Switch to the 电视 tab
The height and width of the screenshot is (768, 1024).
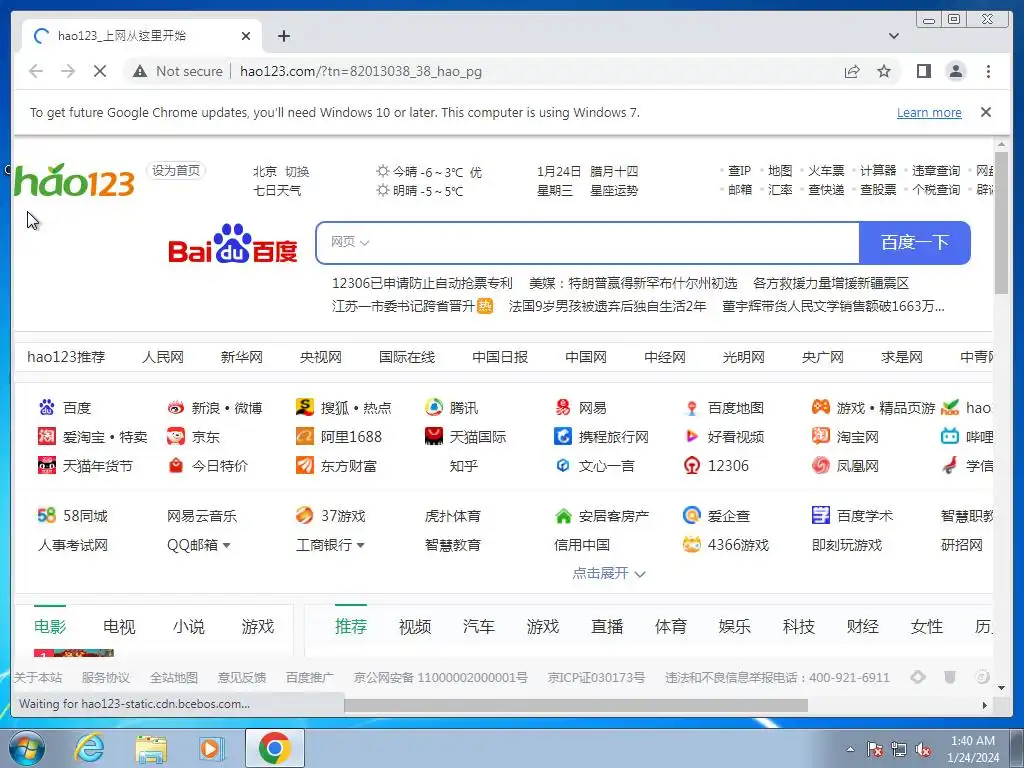(x=119, y=626)
